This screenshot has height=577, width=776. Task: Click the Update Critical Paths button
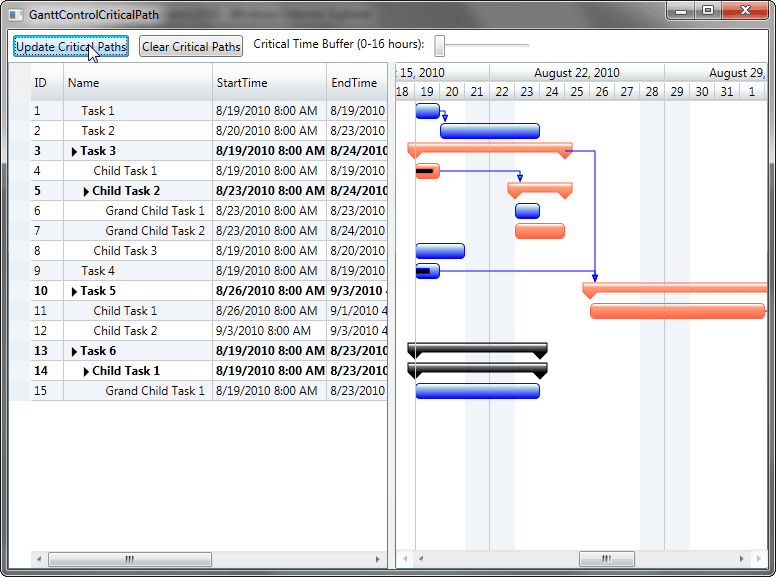click(x=71, y=47)
